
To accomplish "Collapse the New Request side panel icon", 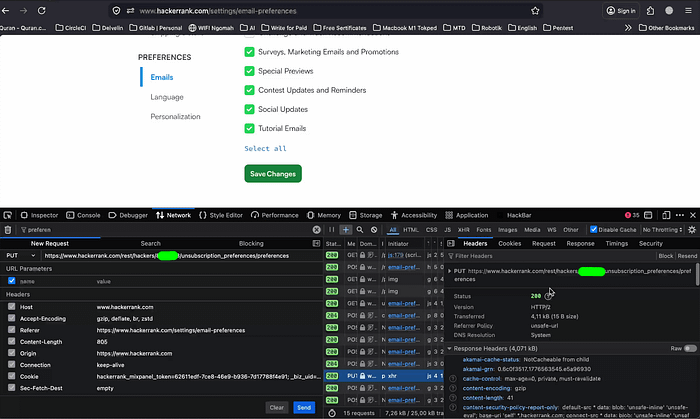I will coord(316,244).
